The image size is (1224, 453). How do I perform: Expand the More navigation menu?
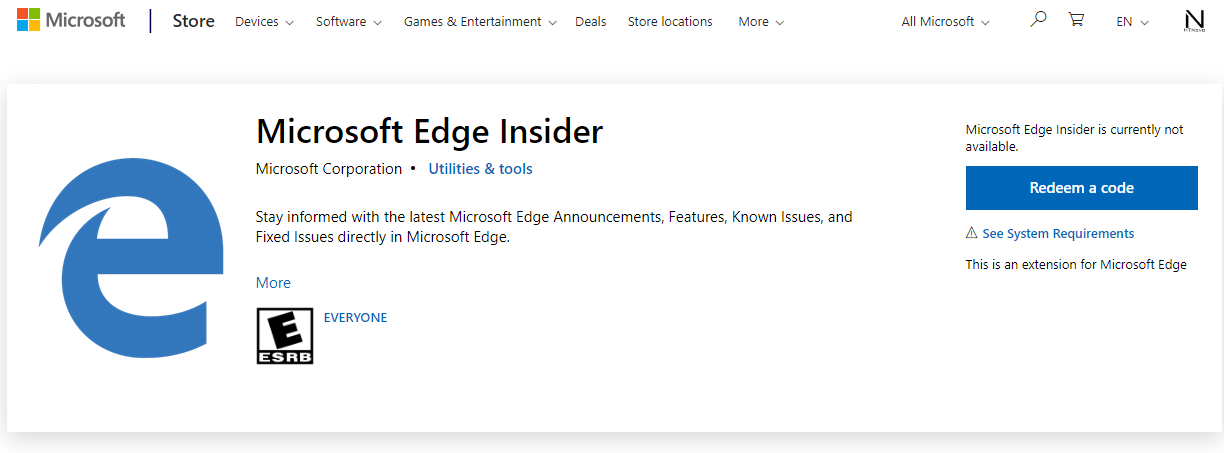[760, 21]
